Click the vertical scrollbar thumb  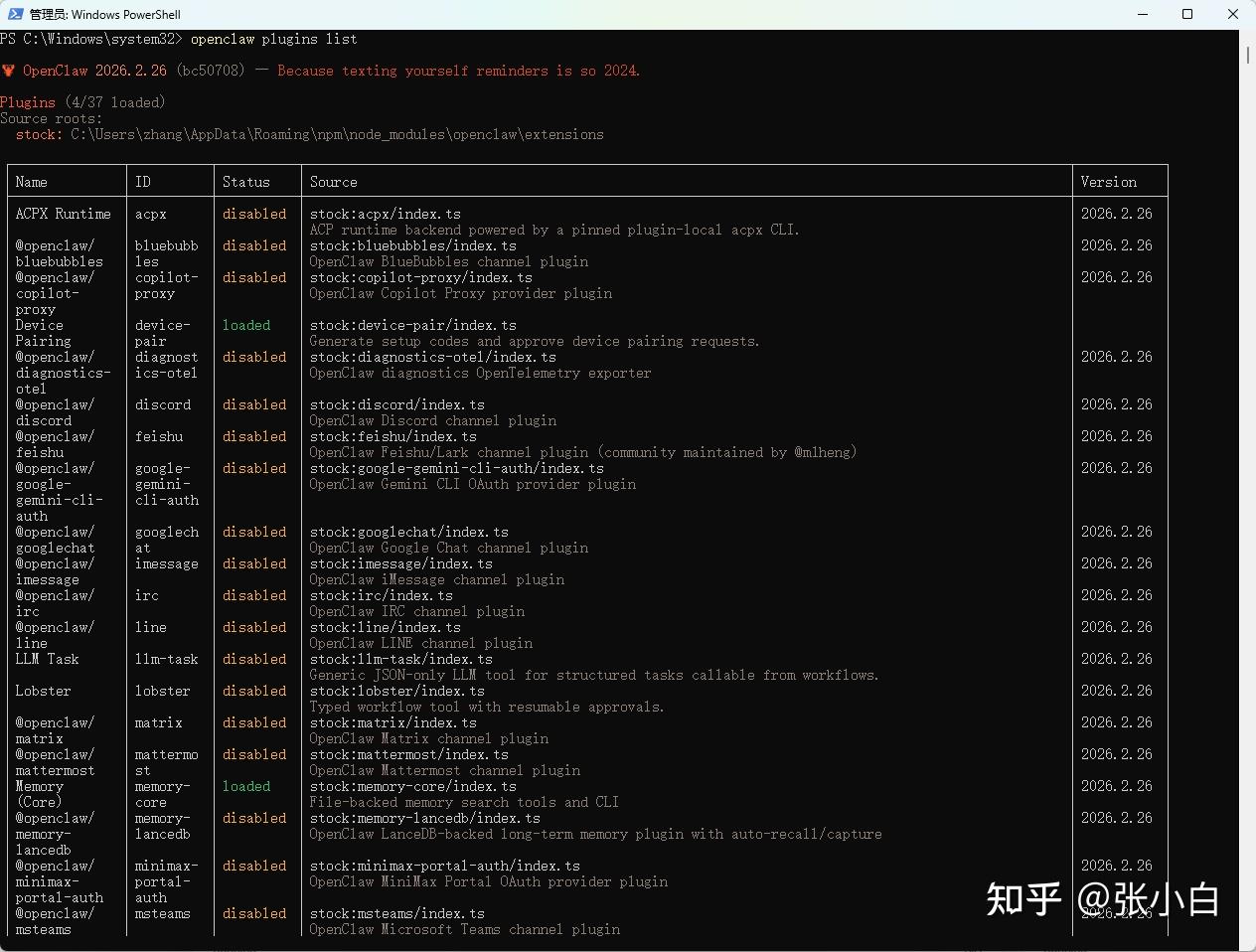(1247, 54)
